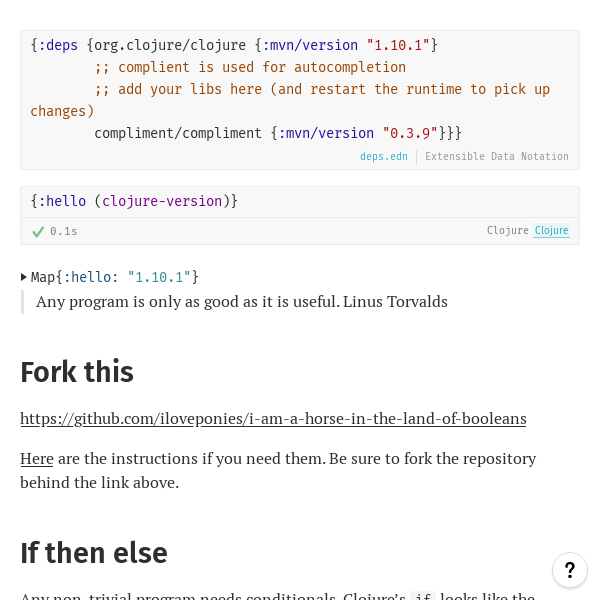Click the "1.10.1" value in Map output
The width and height of the screenshot is (600, 600).
158,277
